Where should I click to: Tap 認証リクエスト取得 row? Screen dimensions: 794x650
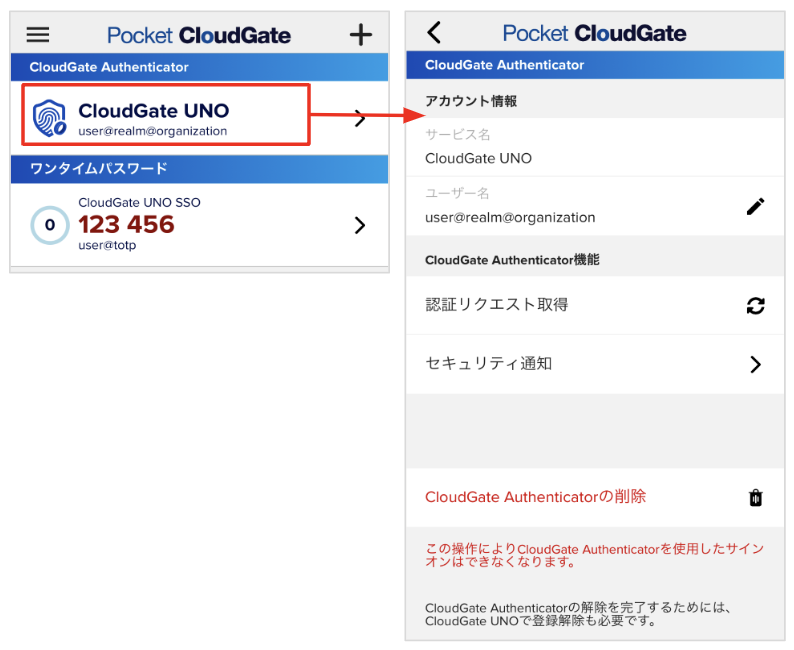tap(595, 305)
